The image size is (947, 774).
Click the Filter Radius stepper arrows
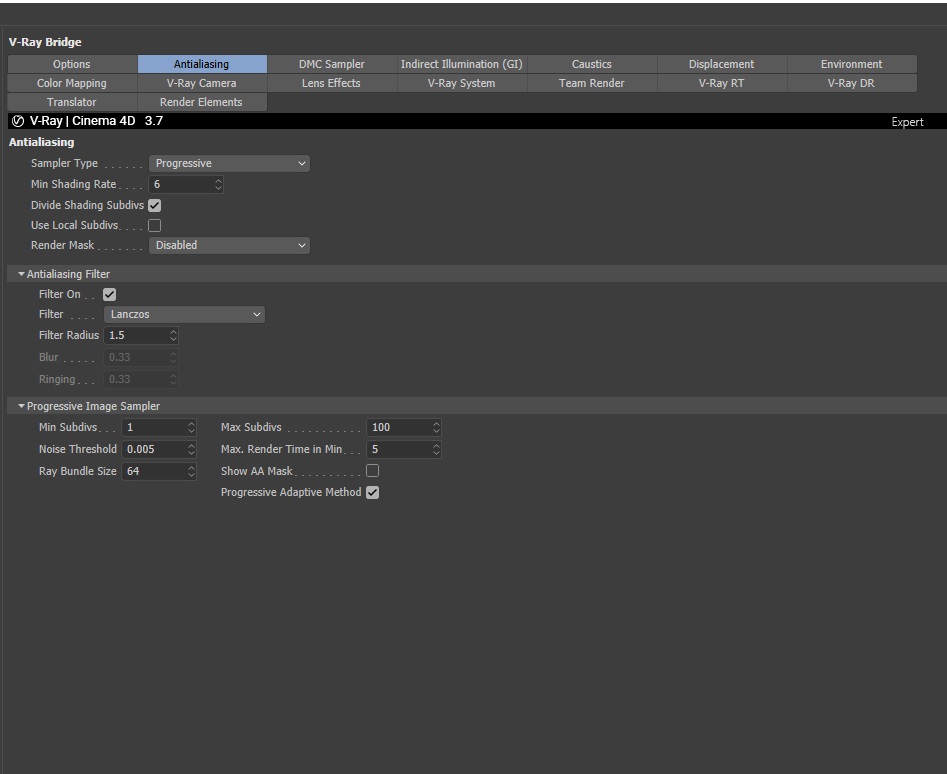click(x=174, y=336)
